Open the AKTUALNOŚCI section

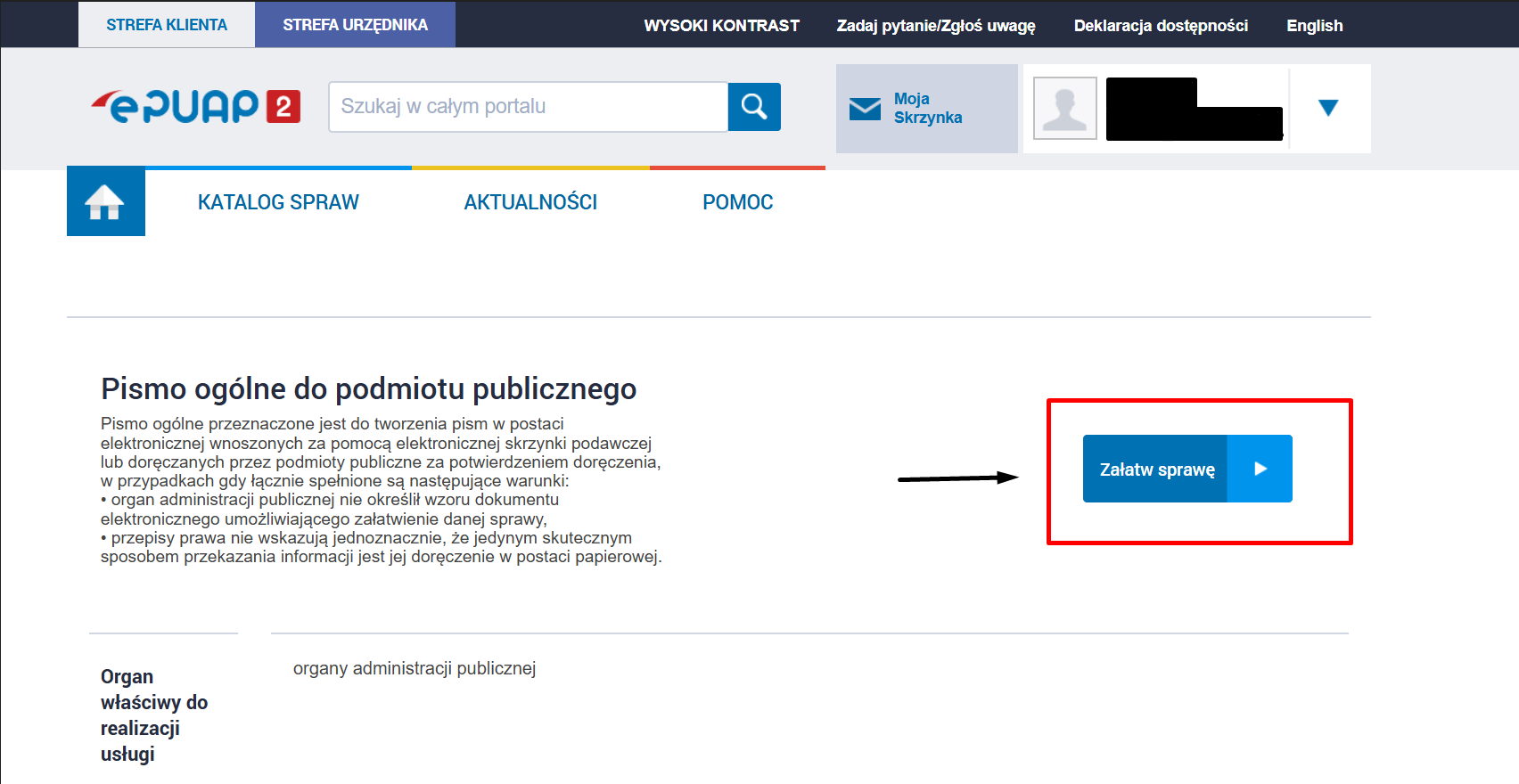point(530,202)
